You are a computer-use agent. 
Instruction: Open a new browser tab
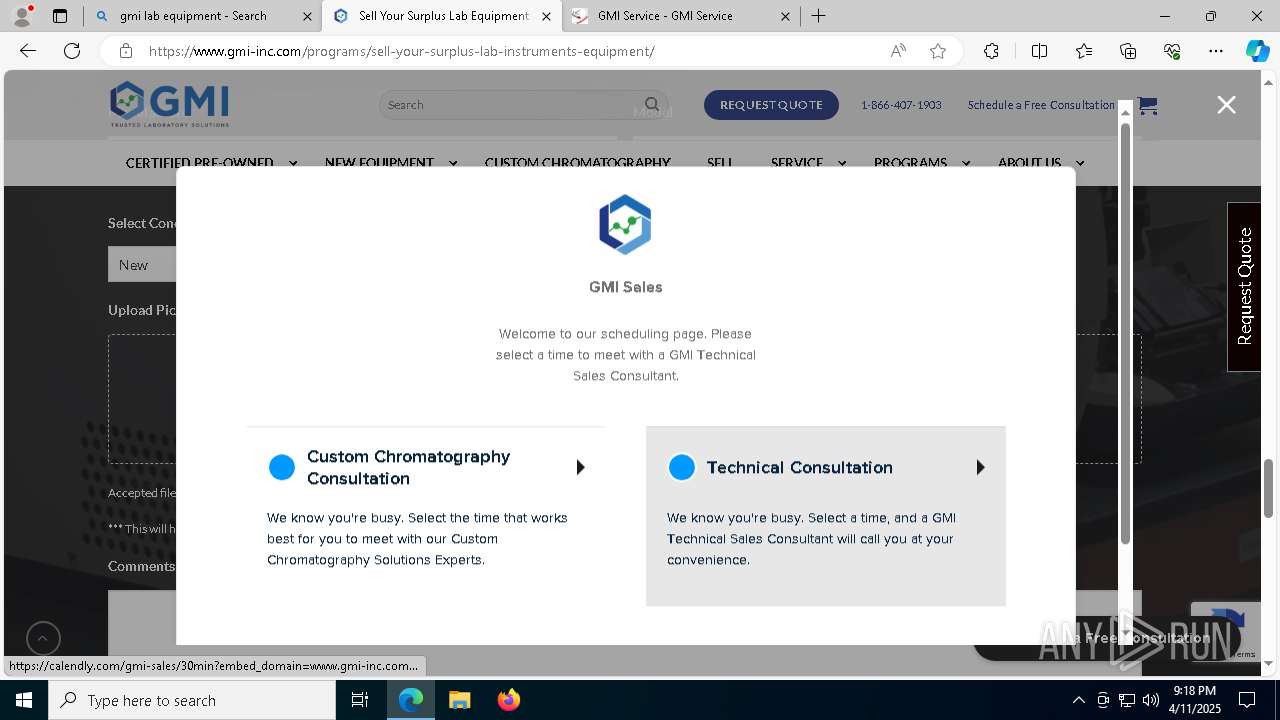click(x=818, y=16)
